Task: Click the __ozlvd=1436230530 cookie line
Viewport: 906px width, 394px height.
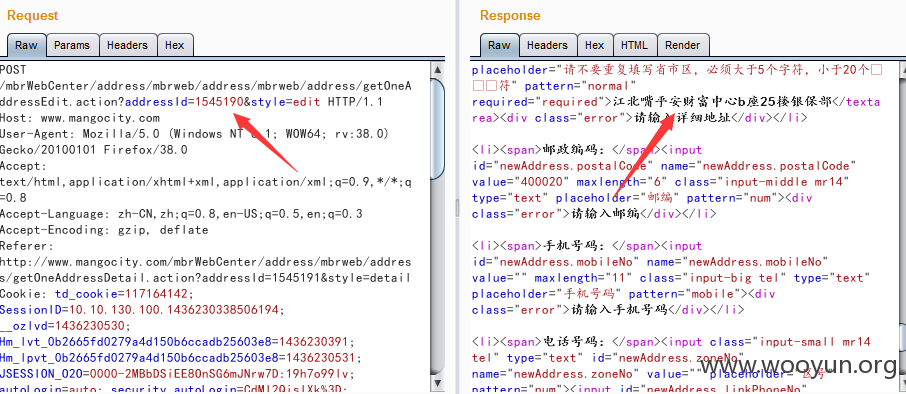Action: click(65, 326)
